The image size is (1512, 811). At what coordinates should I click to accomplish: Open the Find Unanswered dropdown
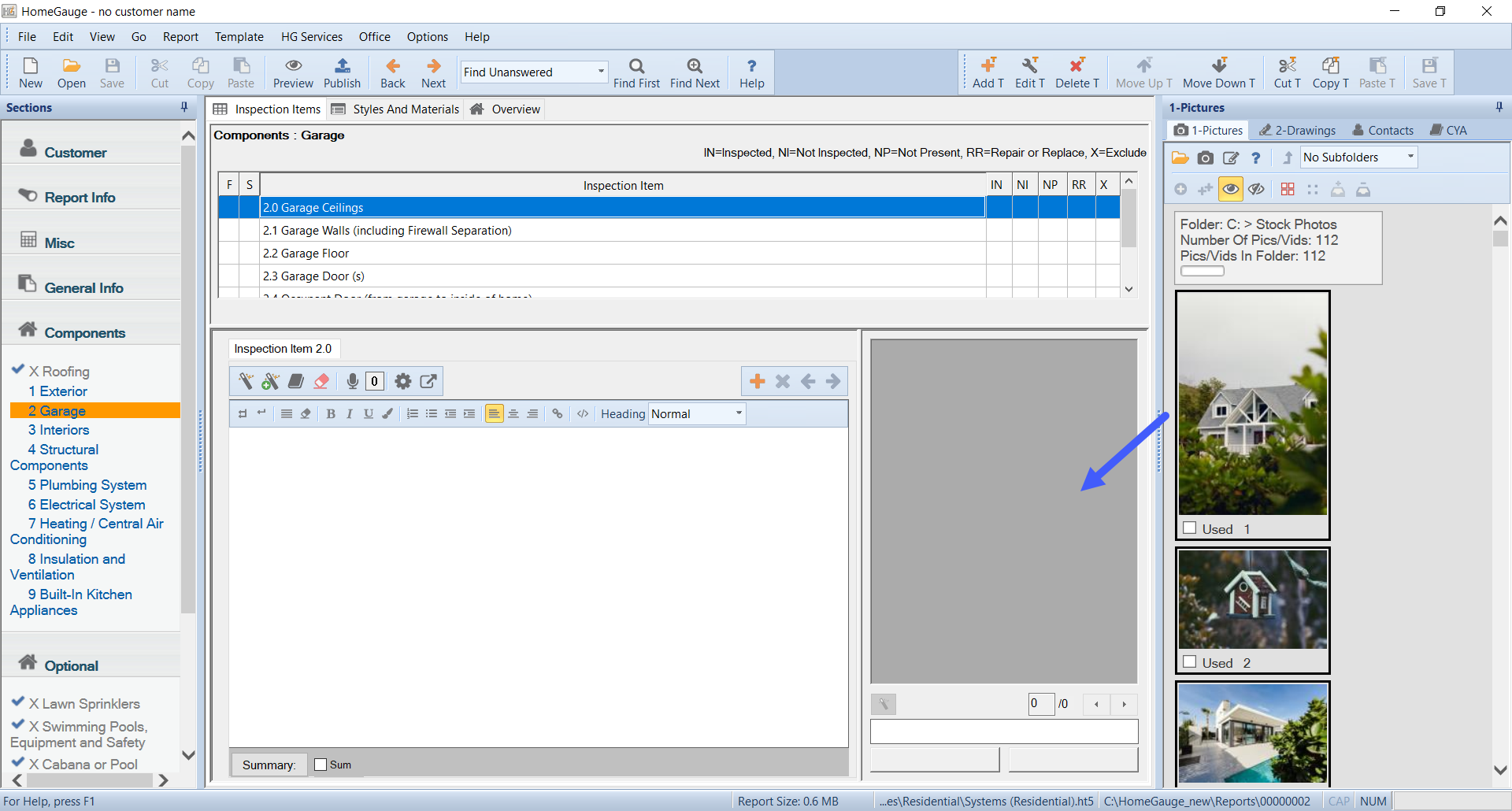point(601,72)
